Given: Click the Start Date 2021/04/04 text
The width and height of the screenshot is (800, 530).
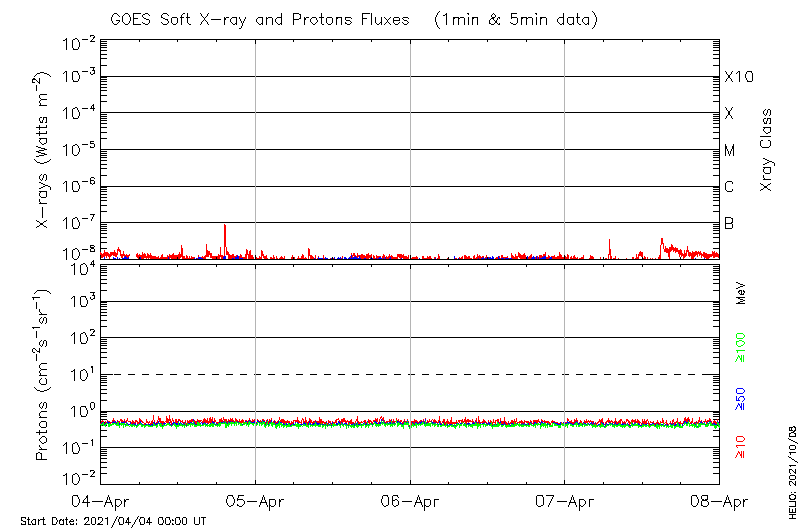Looking at the screenshot, I should tap(113, 521).
